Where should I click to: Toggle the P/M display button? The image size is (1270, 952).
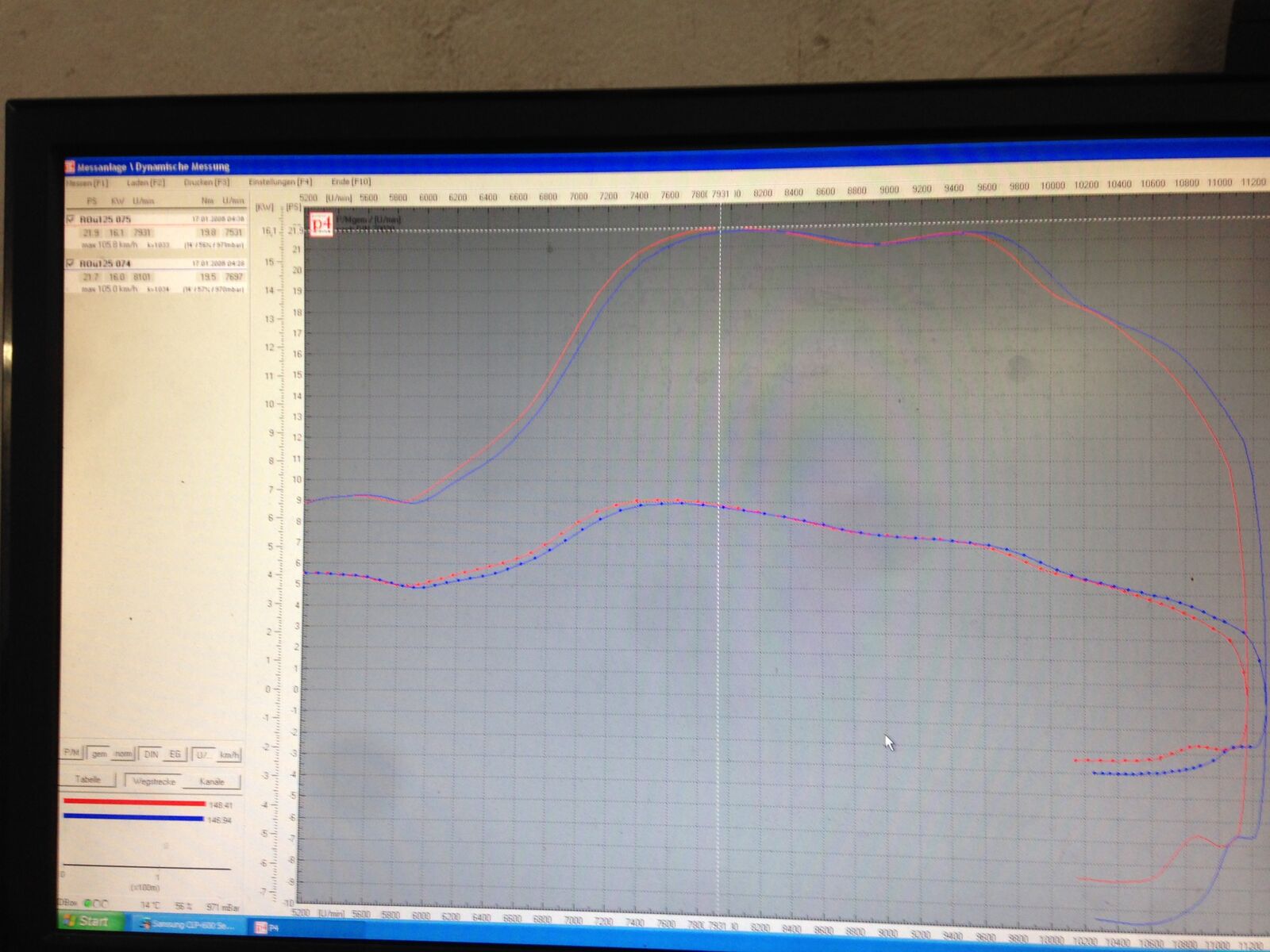click(72, 752)
